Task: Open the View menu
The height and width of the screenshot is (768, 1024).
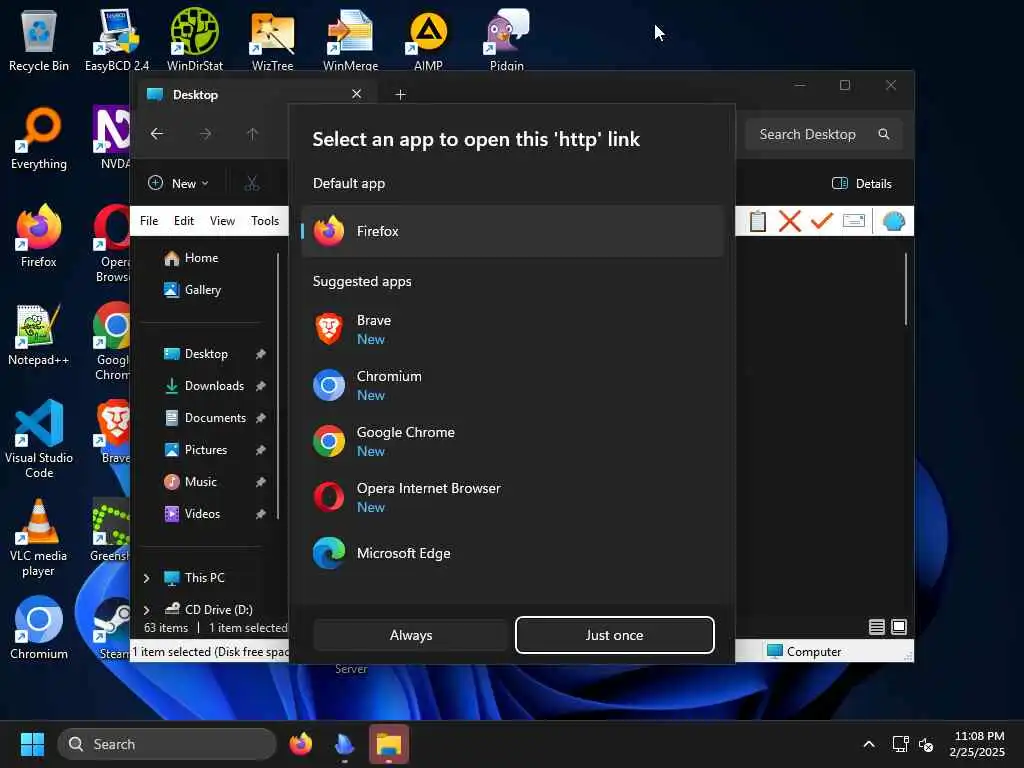Action: point(222,221)
